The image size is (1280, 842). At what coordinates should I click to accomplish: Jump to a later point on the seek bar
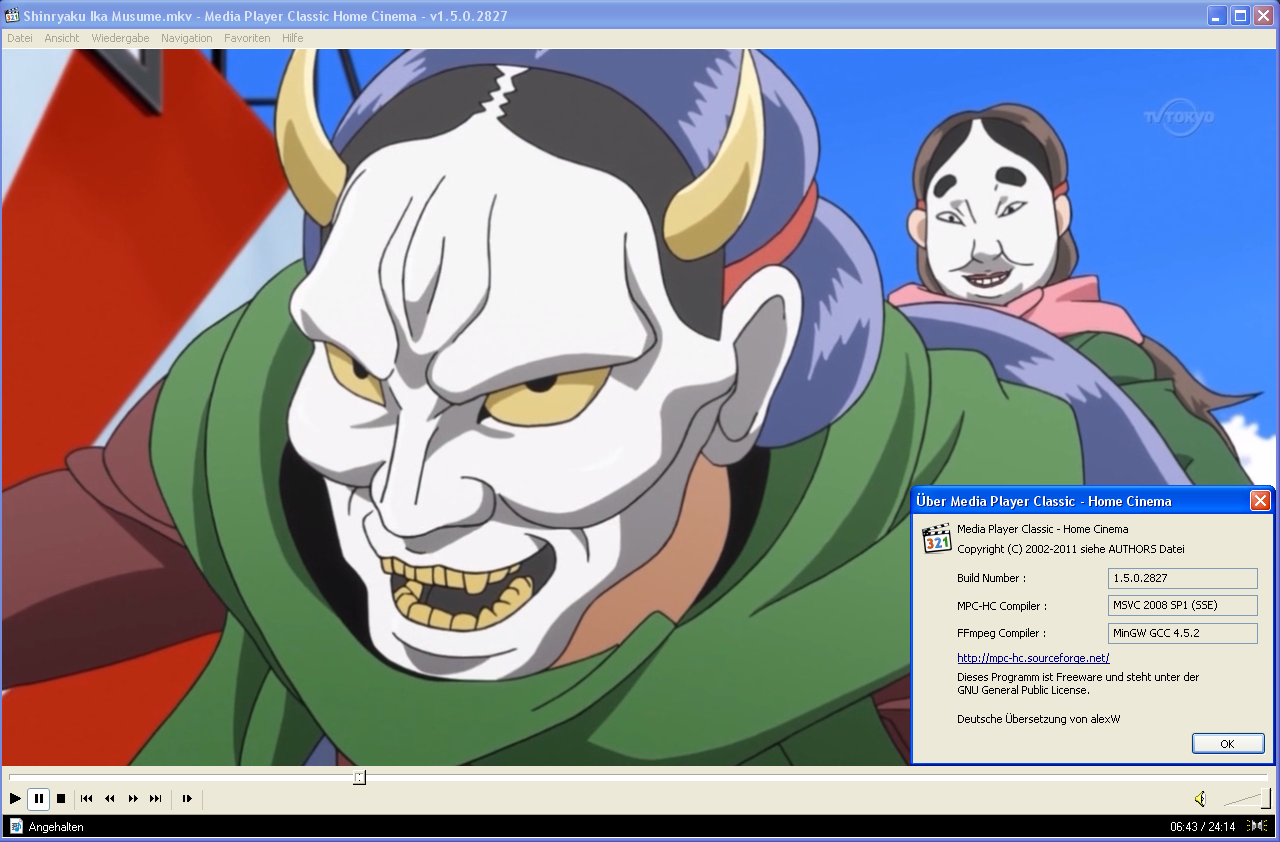pos(815,777)
